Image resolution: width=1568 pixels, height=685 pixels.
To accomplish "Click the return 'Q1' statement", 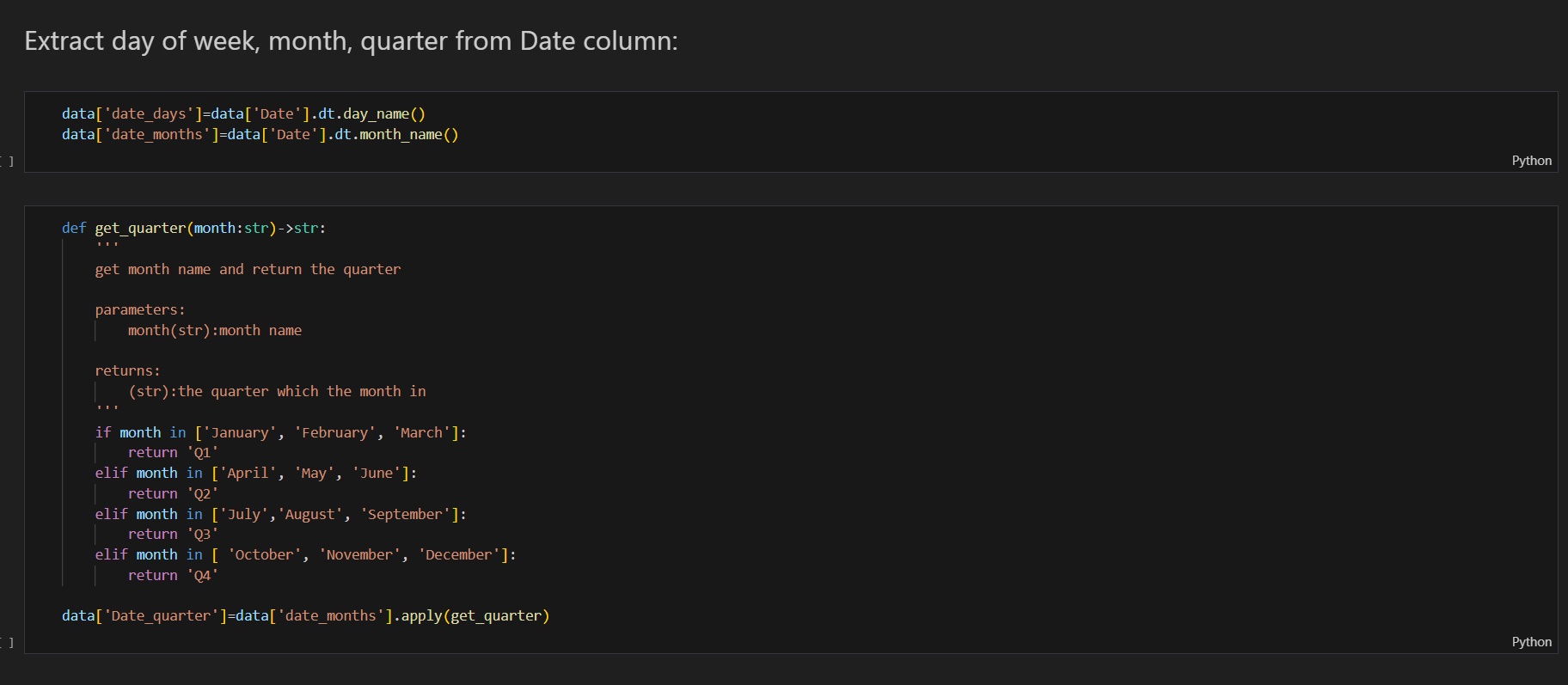I will click(173, 453).
